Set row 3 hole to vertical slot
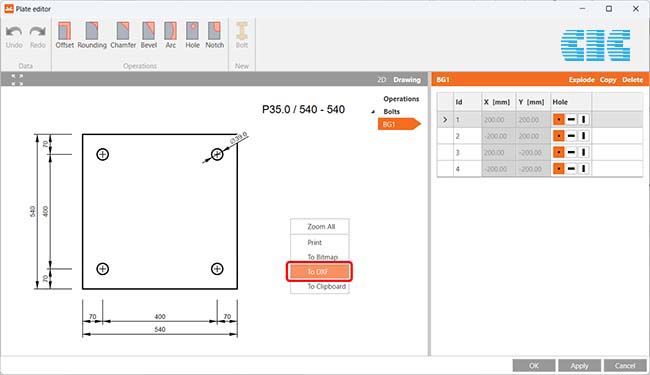This screenshot has height=375, width=650. coord(584,152)
